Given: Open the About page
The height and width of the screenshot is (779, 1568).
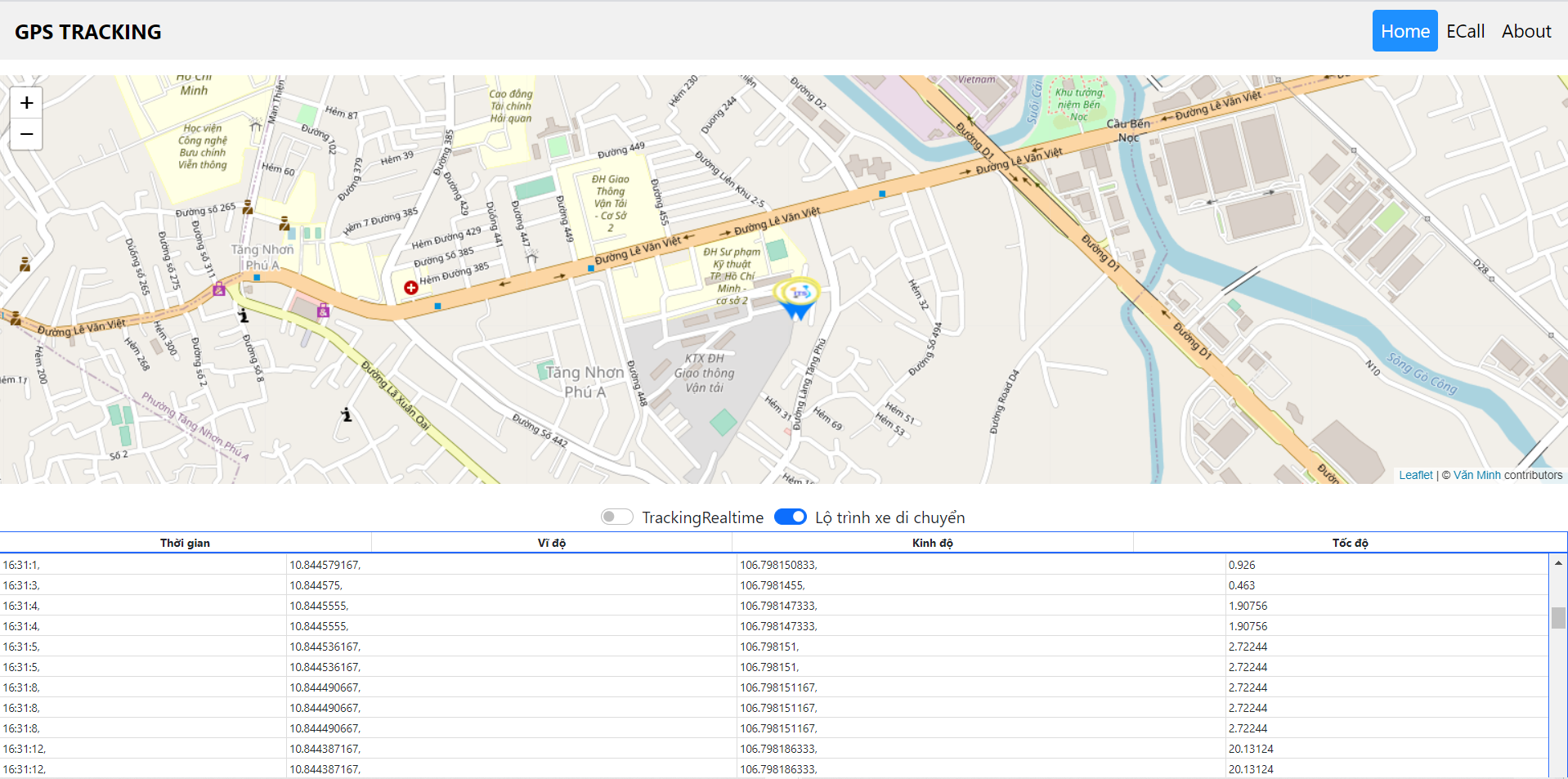Looking at the screenshot, I should click(x=1525, y=30).
